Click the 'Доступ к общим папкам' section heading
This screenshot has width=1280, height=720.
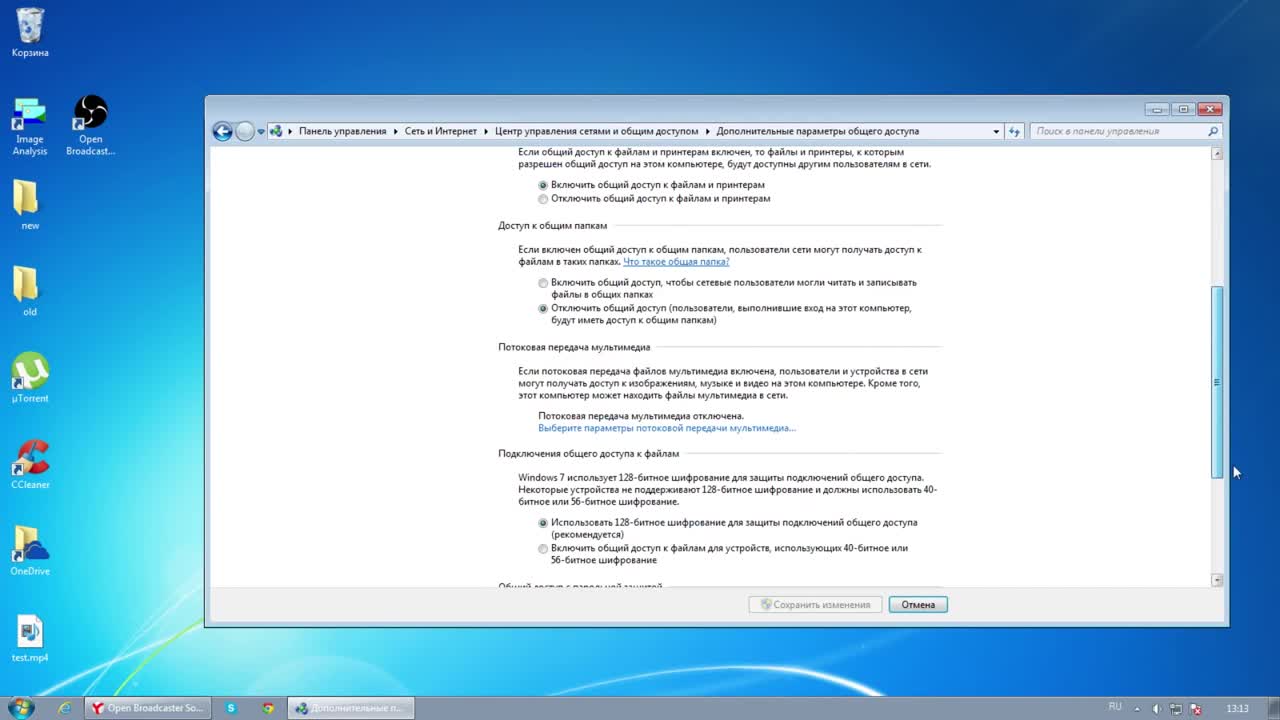coord(552,226)
